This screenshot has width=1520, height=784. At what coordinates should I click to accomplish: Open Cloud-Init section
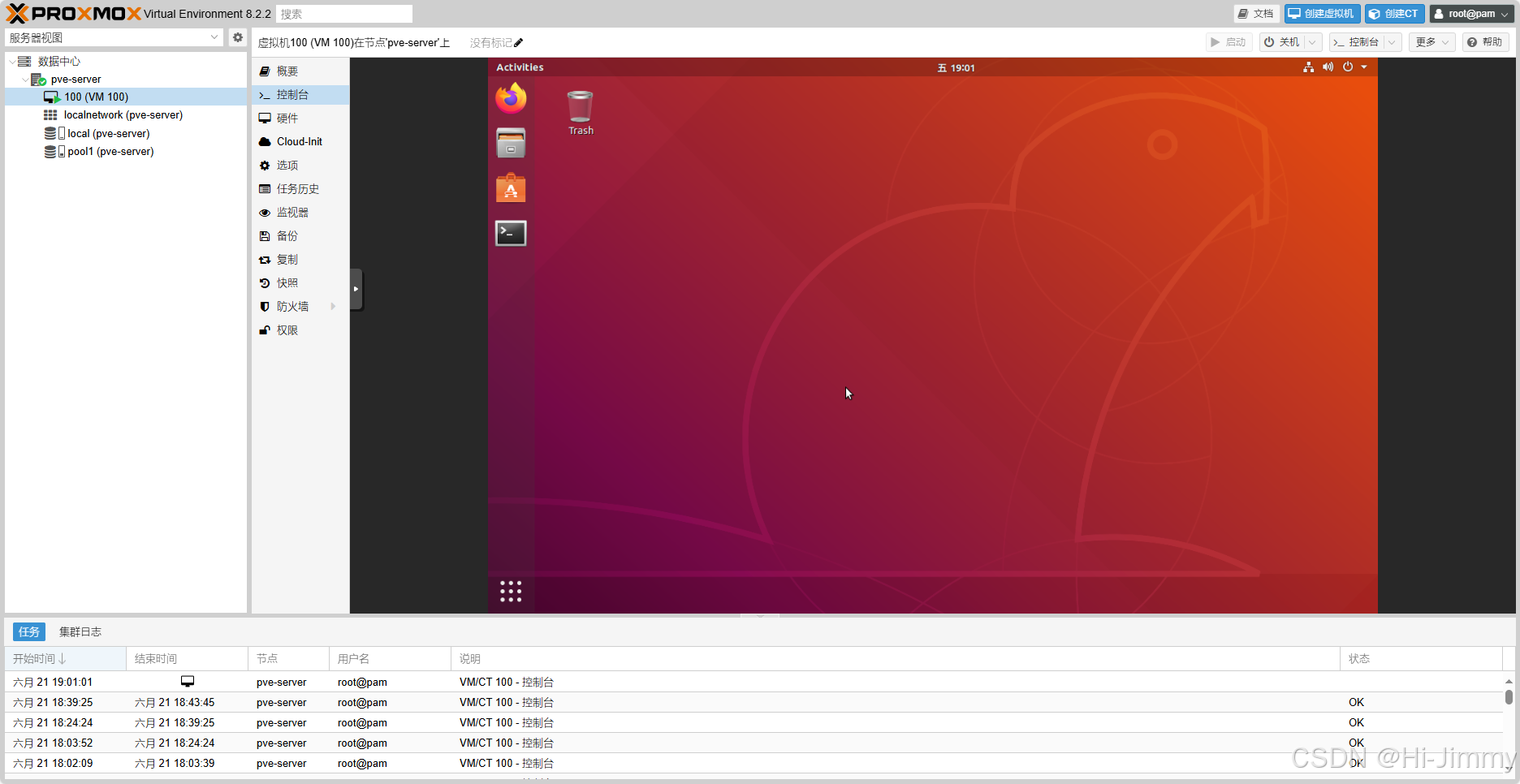[x=300, y=142]
